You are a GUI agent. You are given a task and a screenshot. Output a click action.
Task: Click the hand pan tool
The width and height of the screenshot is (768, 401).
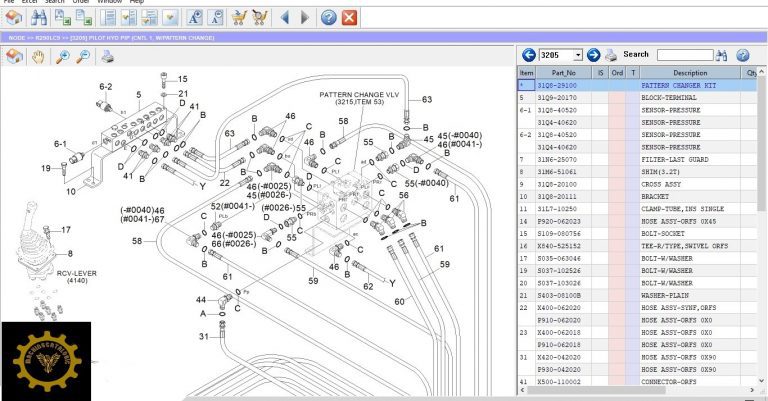(x=38, y=56)
